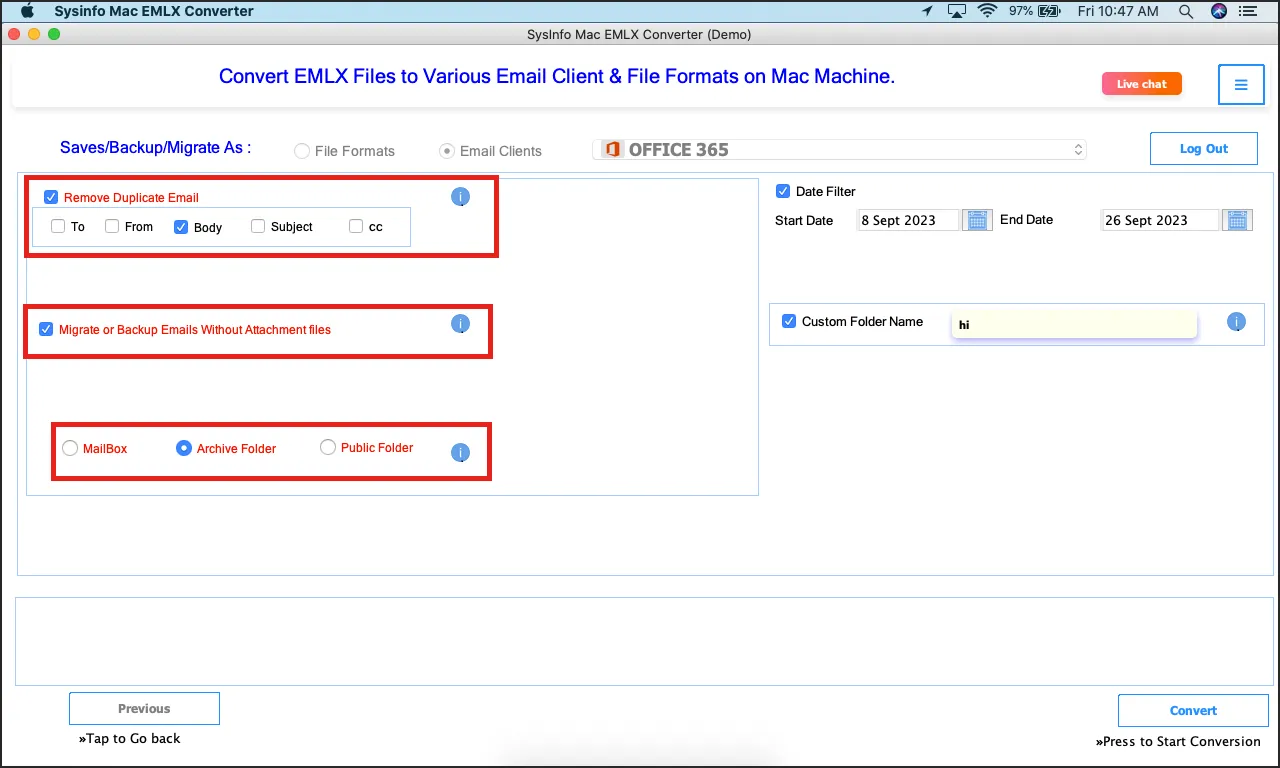
Task: Open the AirPlay display menu icon
Action: [957, 11]
